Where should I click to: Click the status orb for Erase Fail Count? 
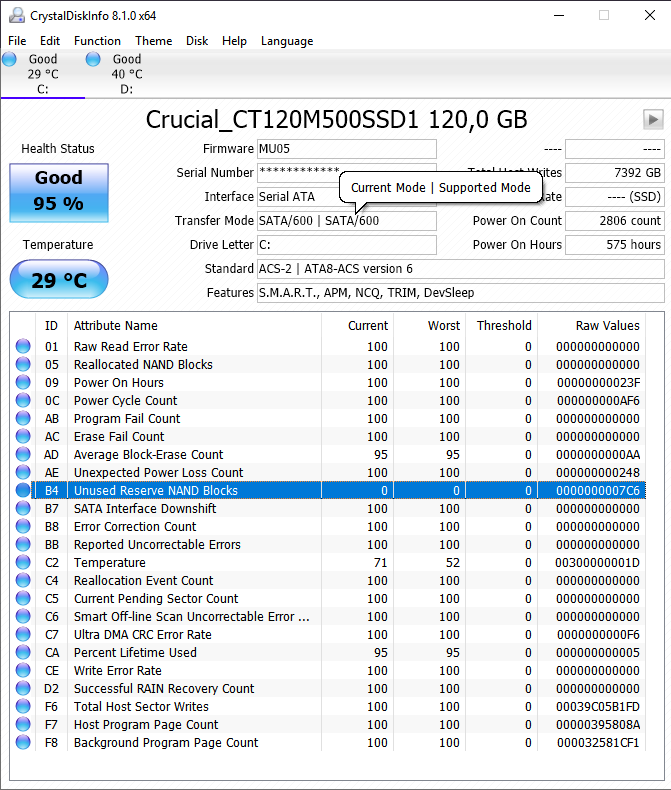point(23,436)
